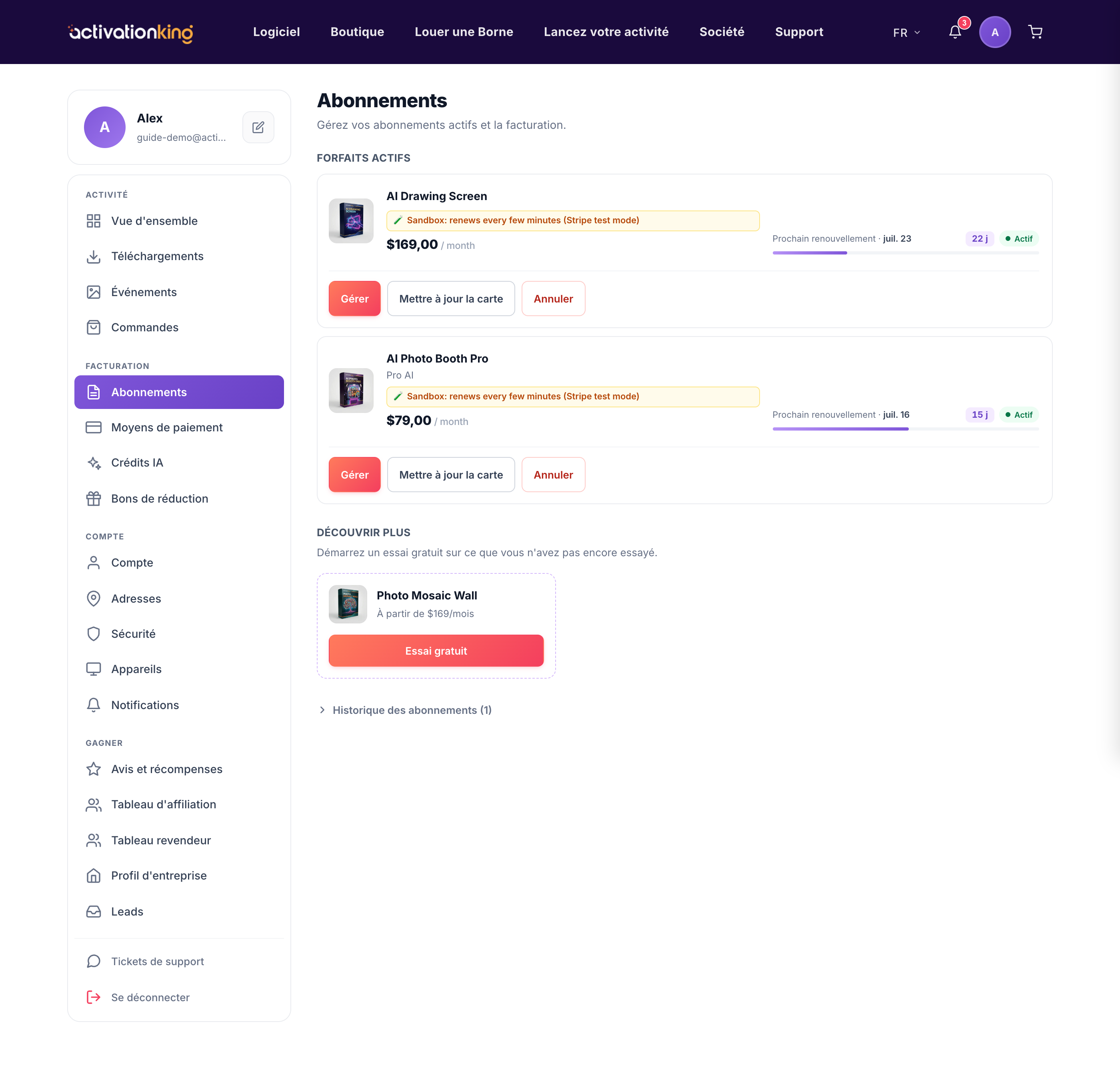Click the AI Photo Booth Pro product thumbnail
1120x1070 pixels.
(x=351, y=391)
